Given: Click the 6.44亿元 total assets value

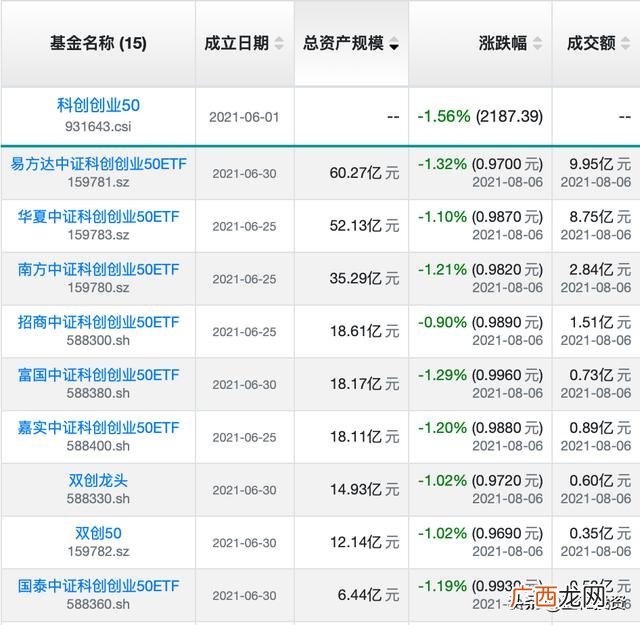Looking at the screenshot, I should [x=368, y=595].
